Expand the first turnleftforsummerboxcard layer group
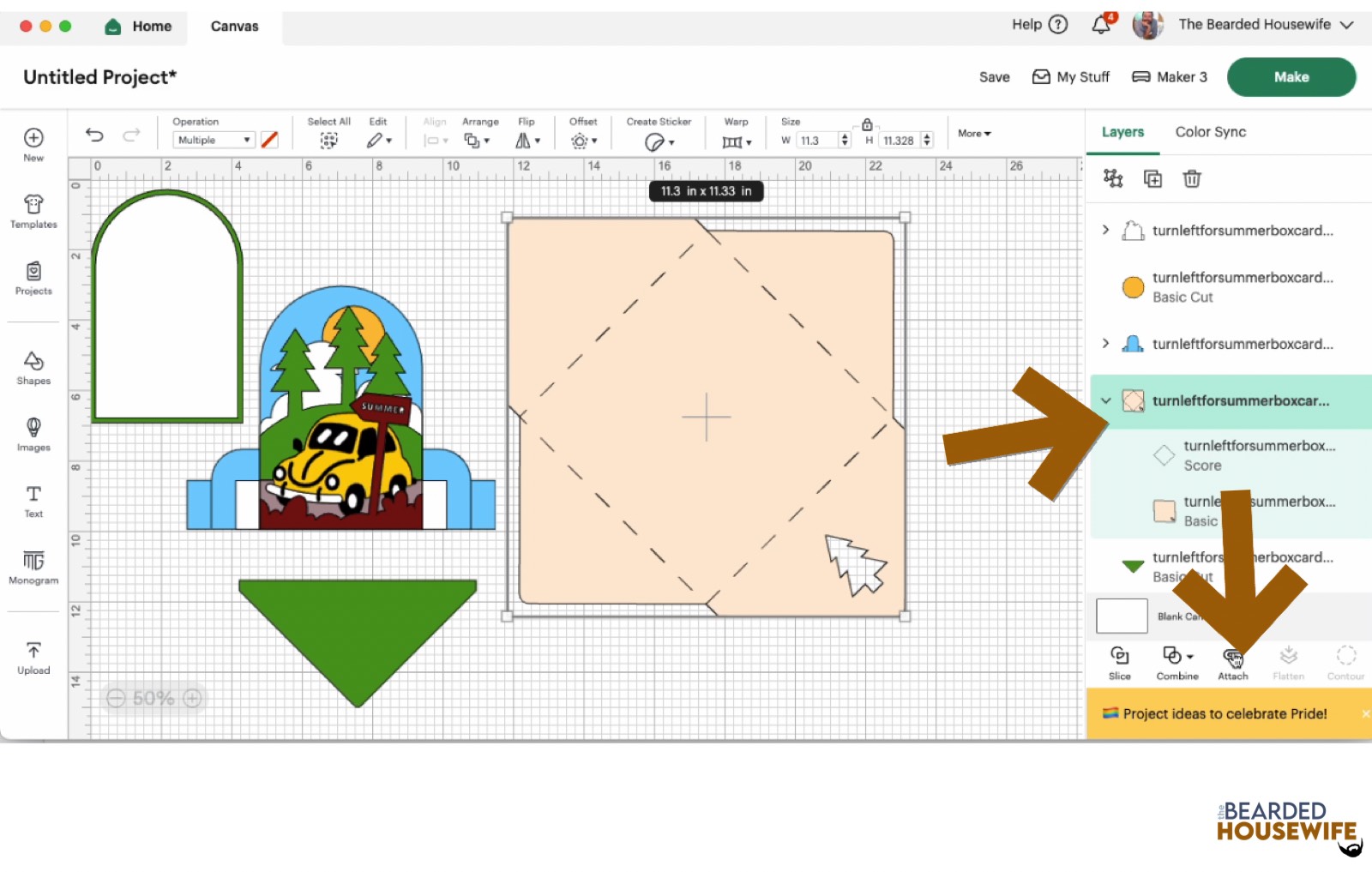 [x=1105, y=230]
